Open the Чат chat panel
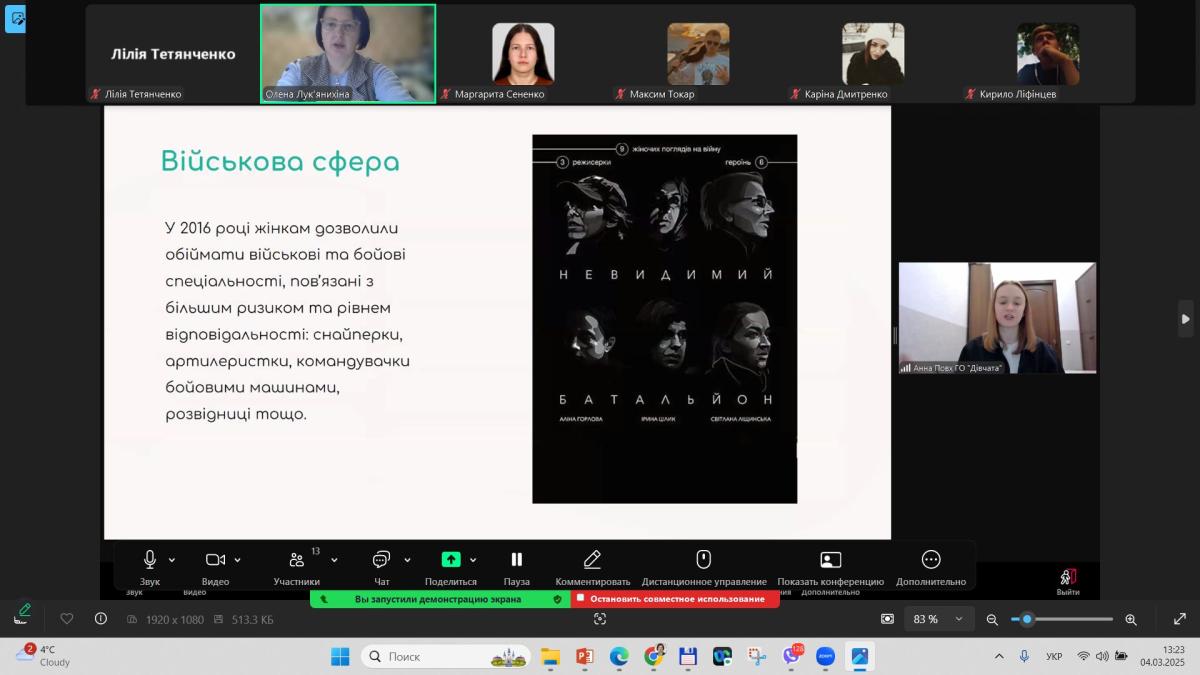This screenshot has width=1200, height=675. [x=381, y=560]
